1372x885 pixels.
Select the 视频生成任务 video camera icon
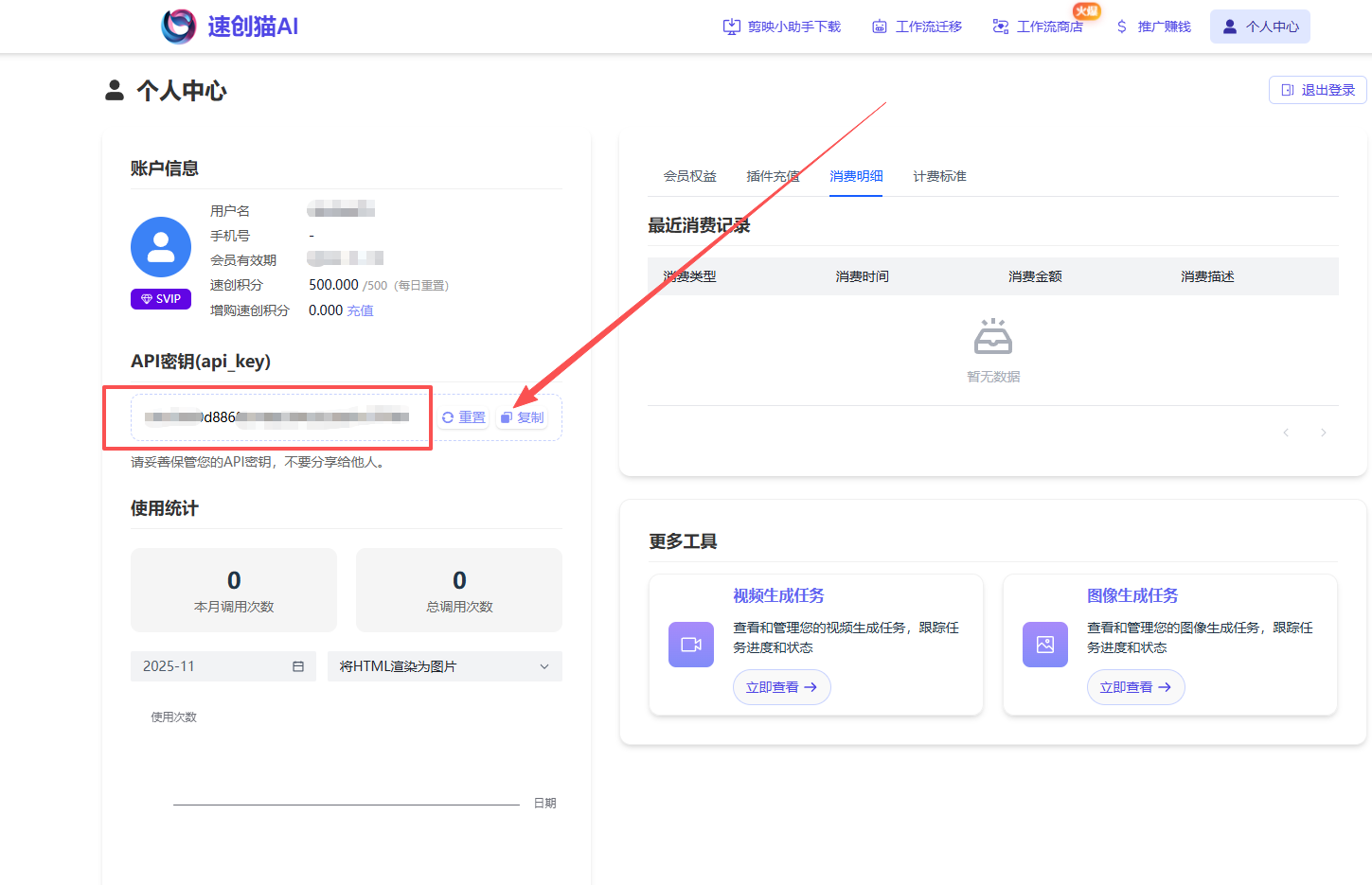(690, 645)
